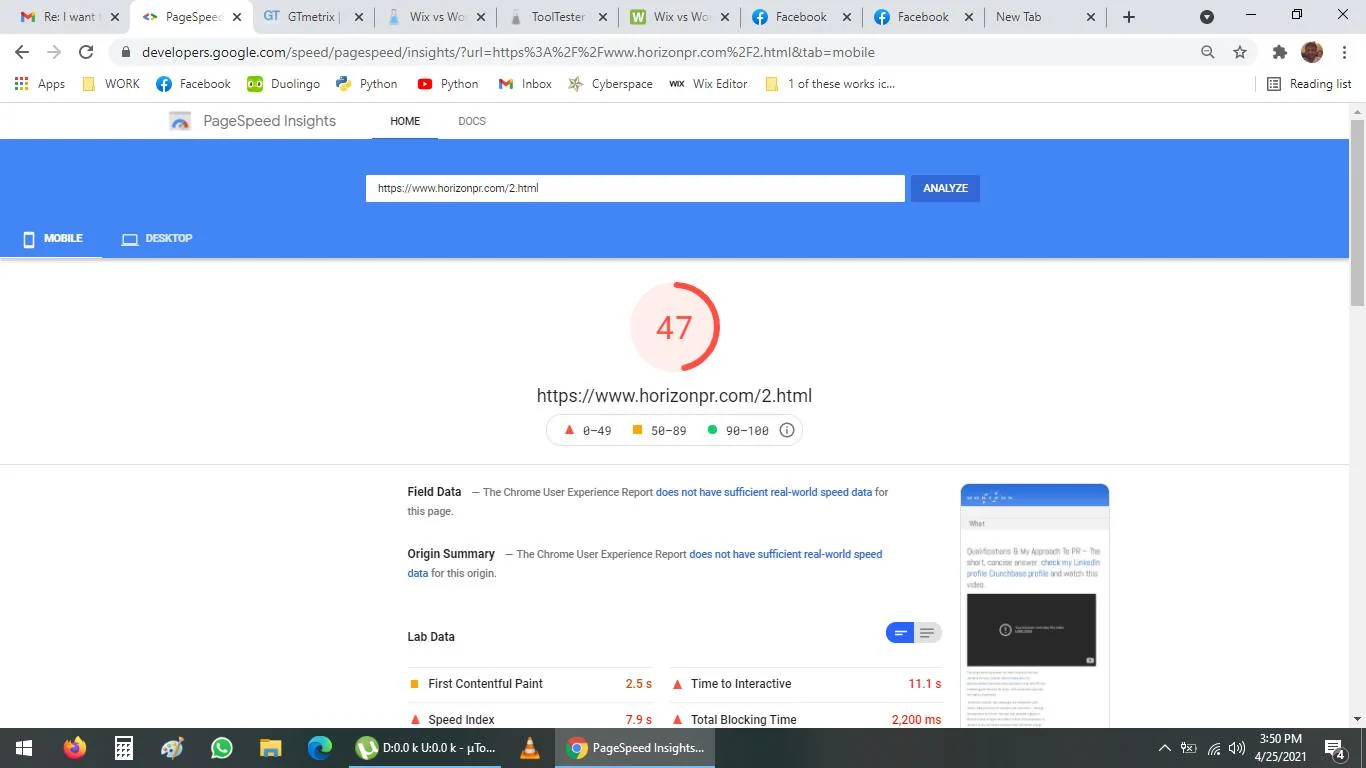Open Calculator from the taskbar

click(x=123, y=748)
